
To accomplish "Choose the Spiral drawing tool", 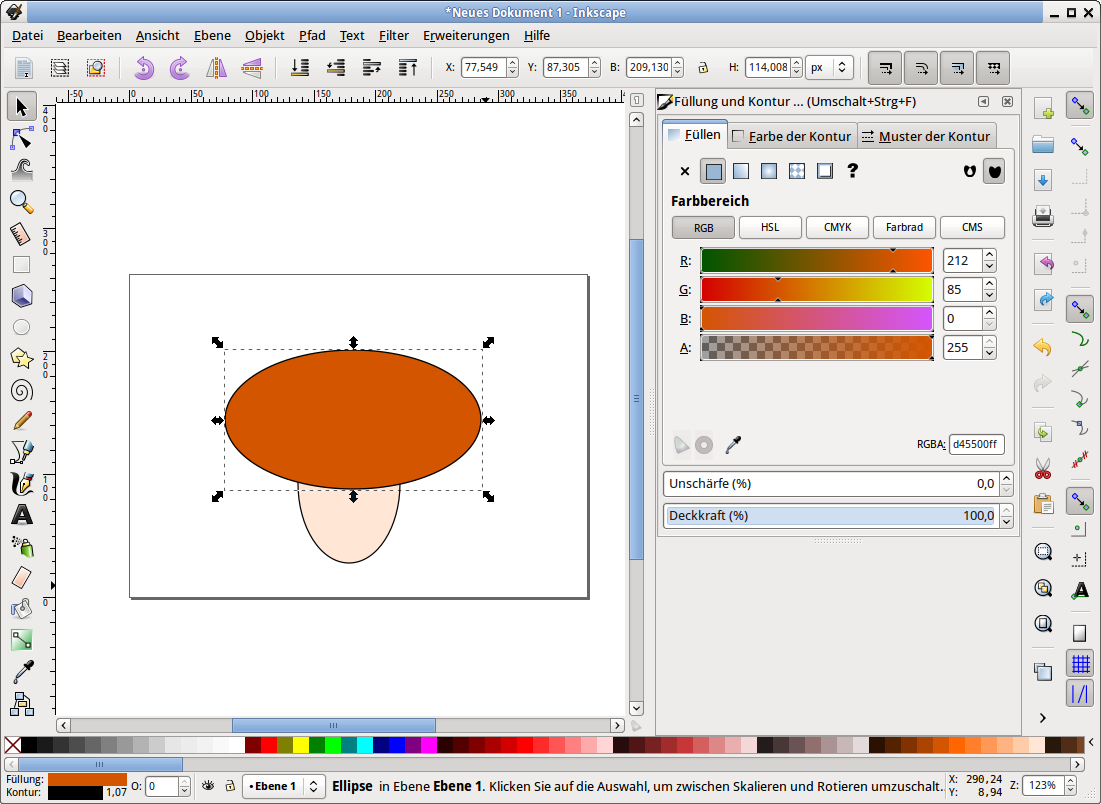I will click(21, 390).
